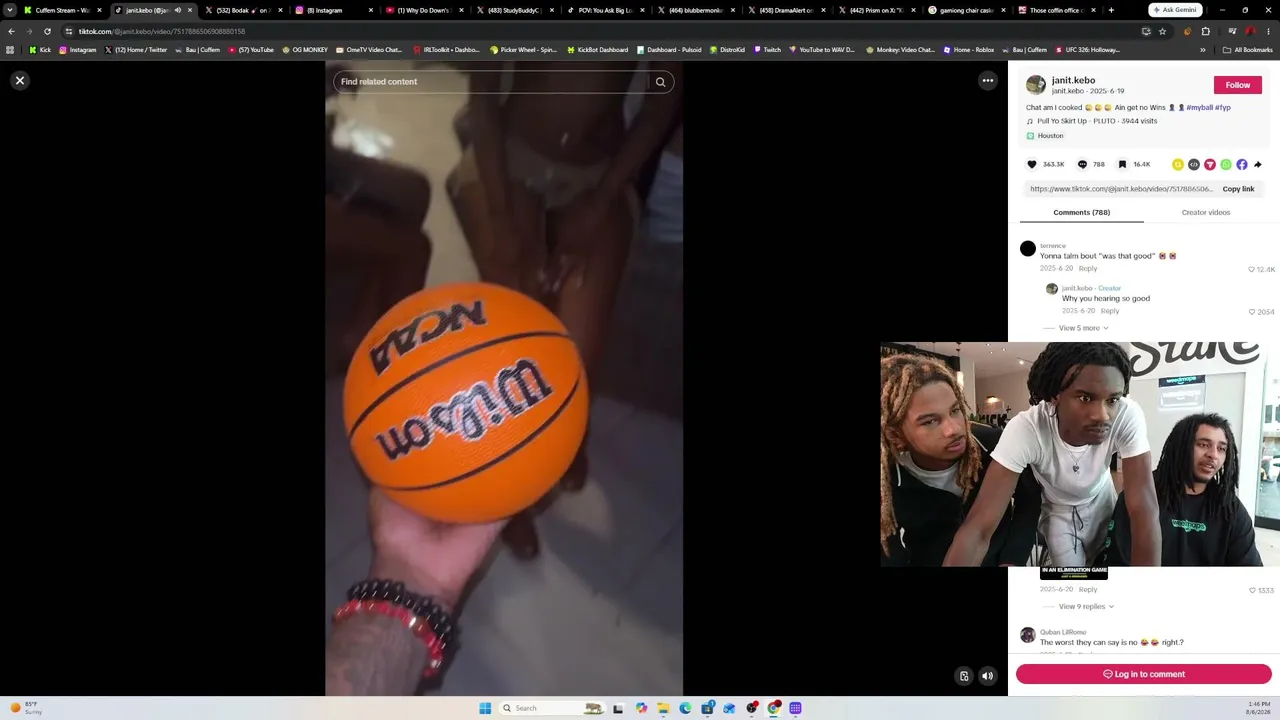The height and width of the screenshot is (720, 1280).
Task: Click the #fyp hashtag
Action: click(1223, 107)
